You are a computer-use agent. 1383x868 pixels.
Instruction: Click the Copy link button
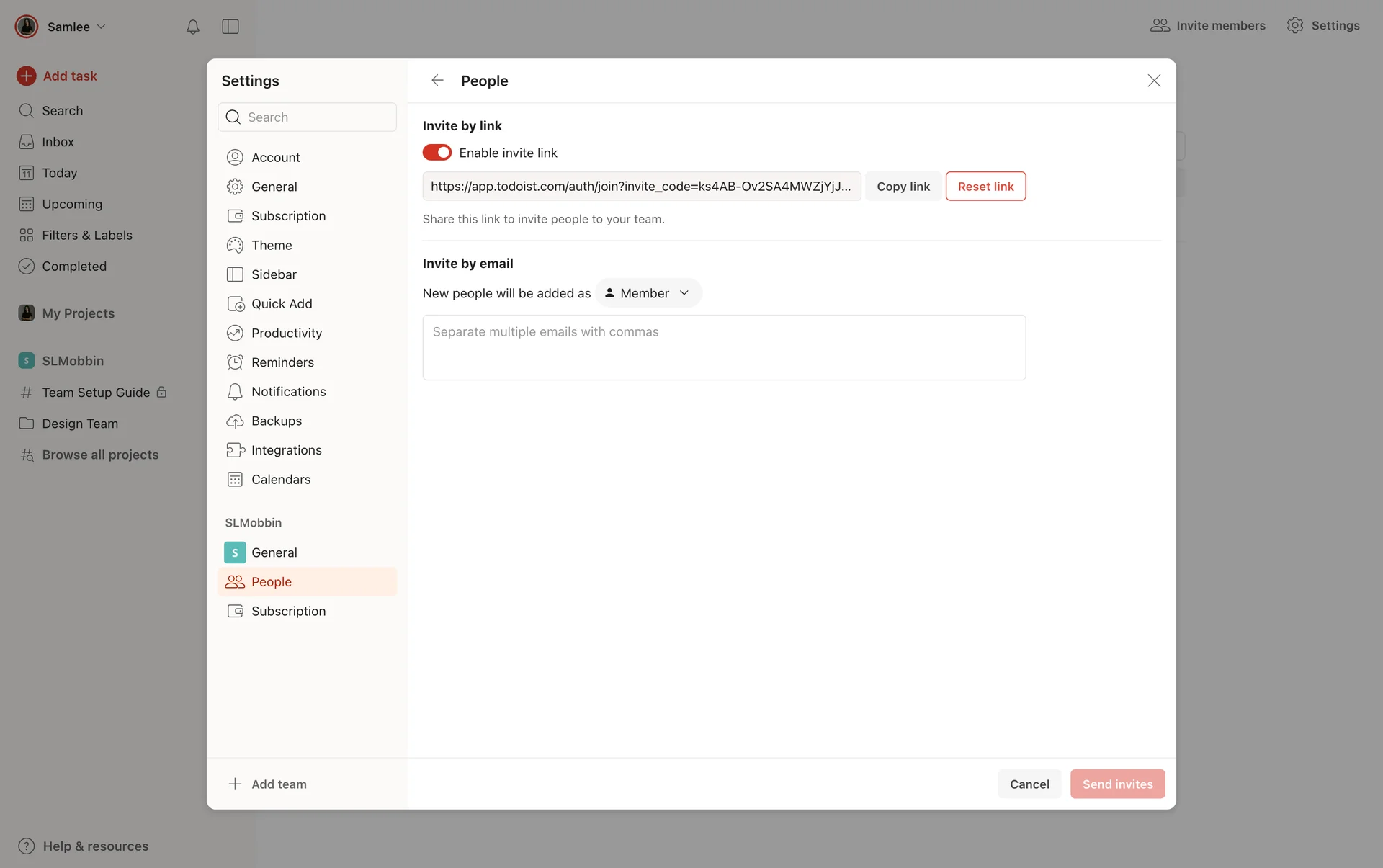(x=903, y=187)
